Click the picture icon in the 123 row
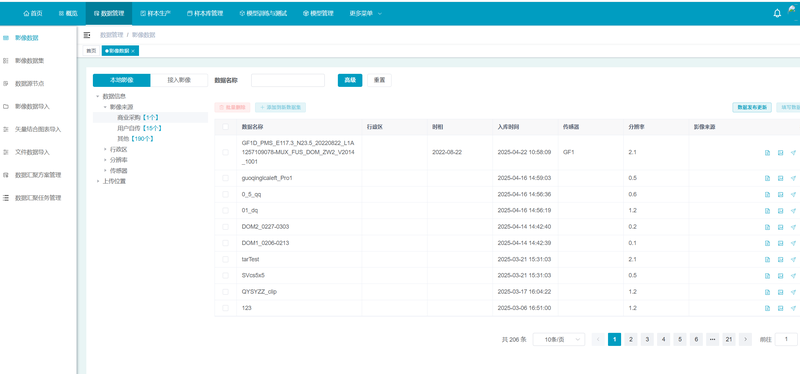800x374 pixels. 780,308
